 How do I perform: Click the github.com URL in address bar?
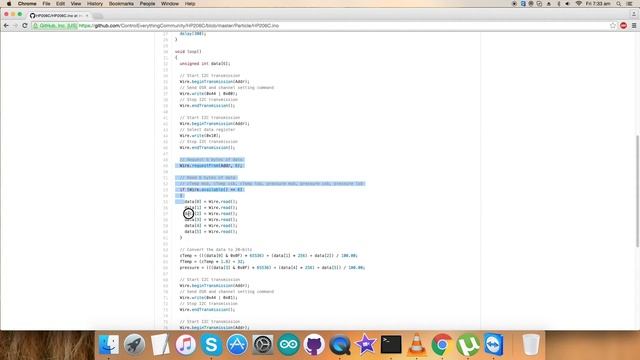[x=179, y=25]
